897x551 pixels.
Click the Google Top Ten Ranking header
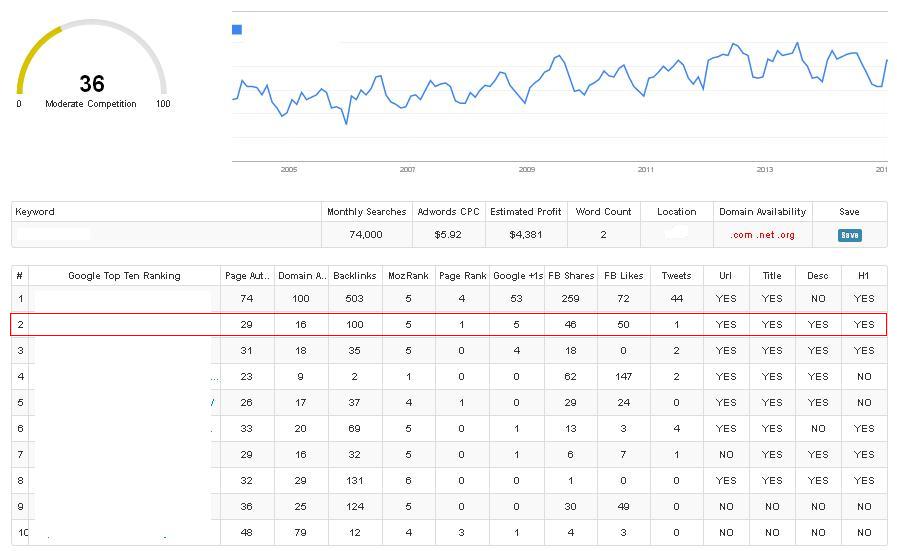pos(124,276)
